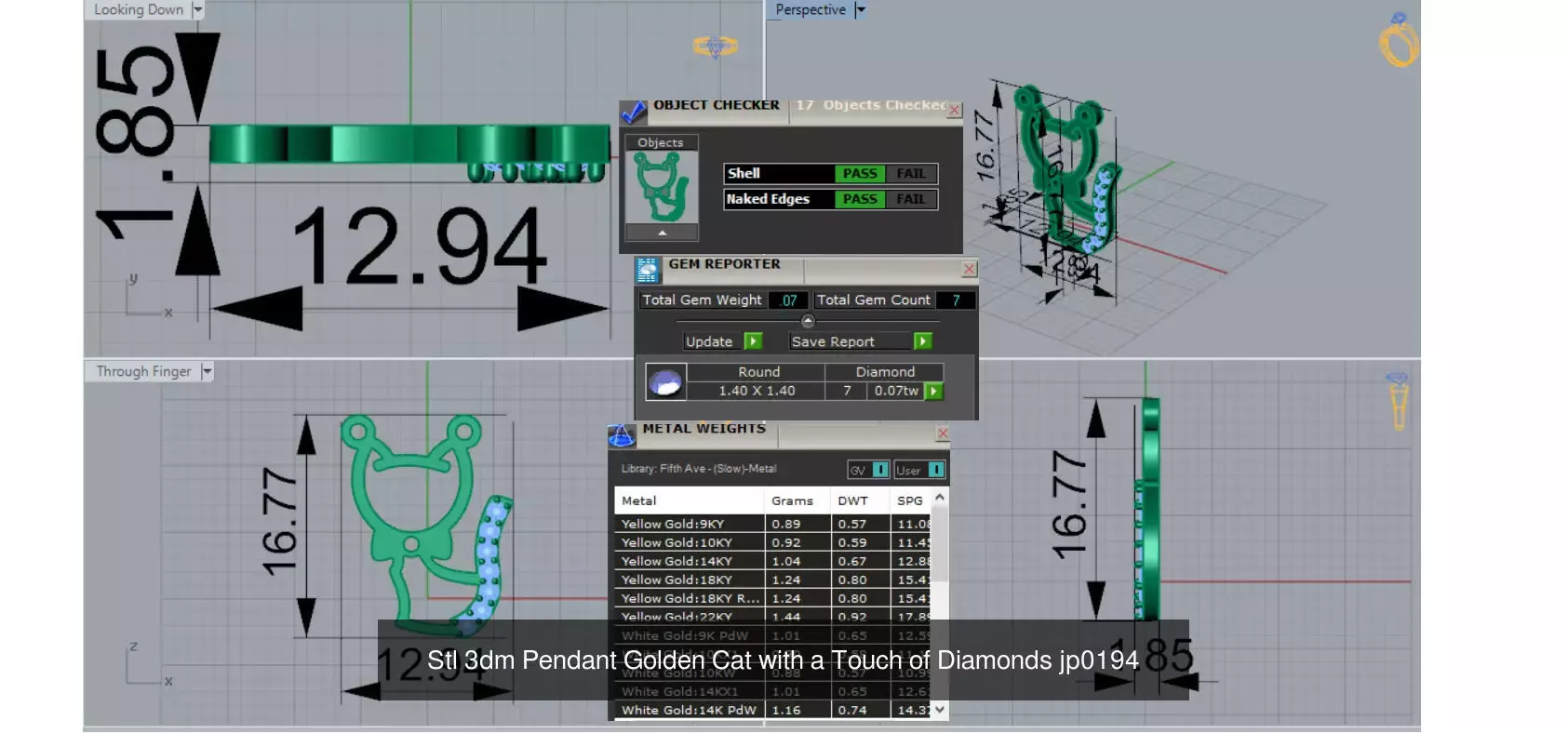Select the Perspective viewport label
This screenshot has width=1568, height=733.
[x=811, y=9]
